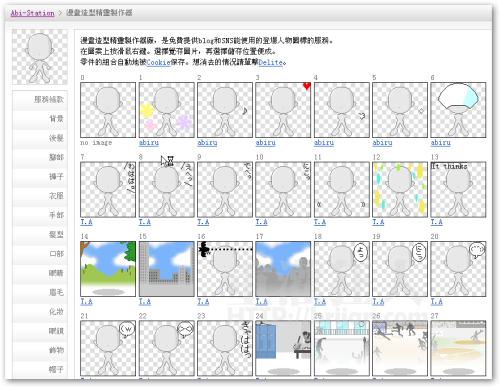Open the abiru link under thumbnail 3

(x=265, y=143)
